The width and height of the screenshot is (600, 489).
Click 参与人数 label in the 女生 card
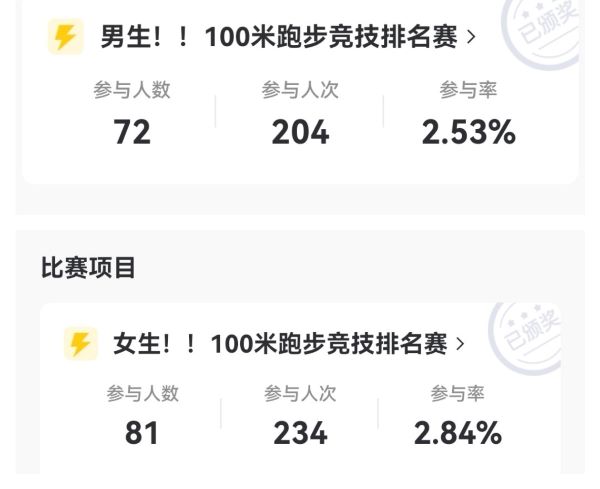click(x=142, y=394)
